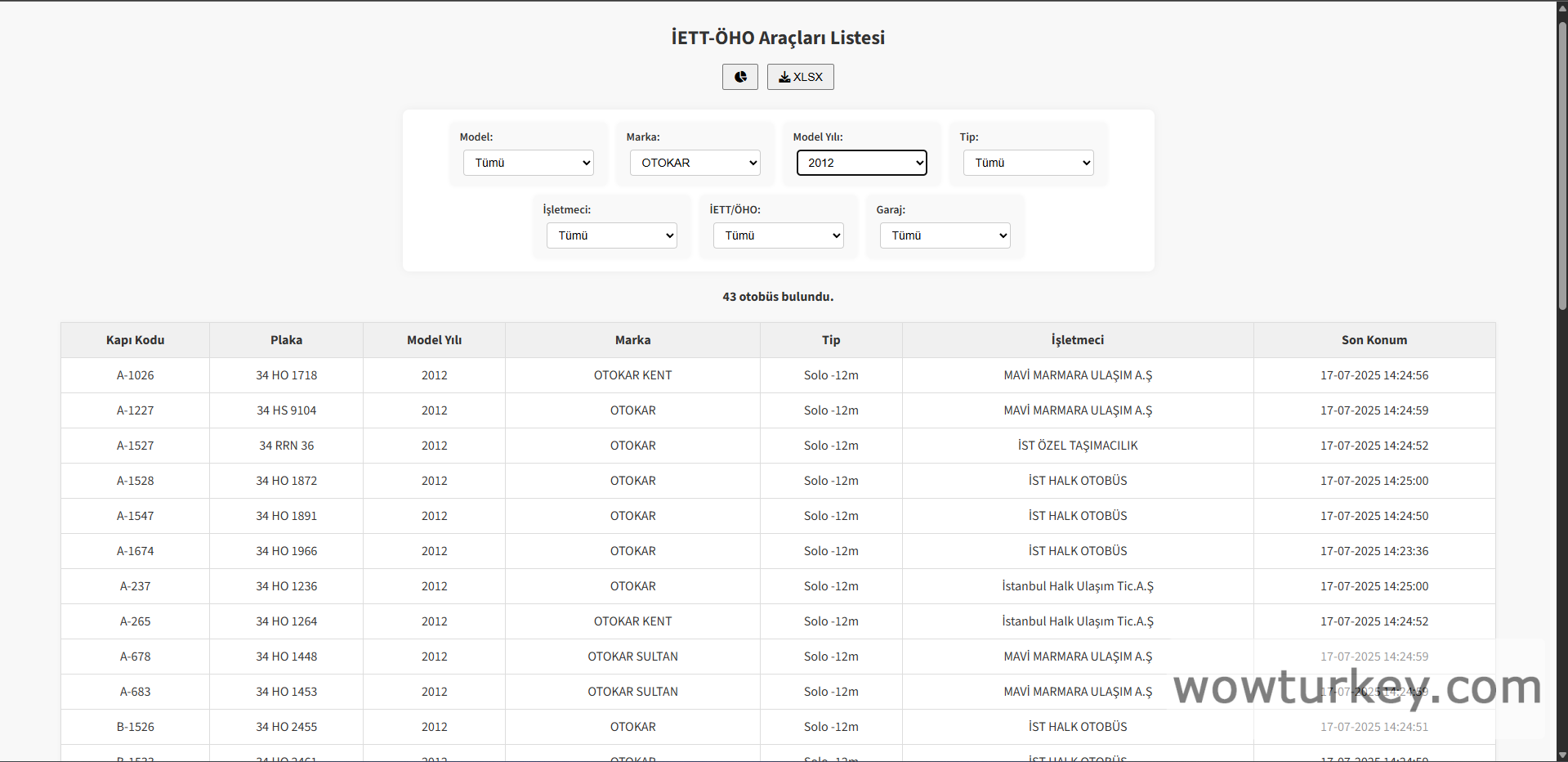
Task: Open the Garaj filter dropdown
Action: click(945, 235)
